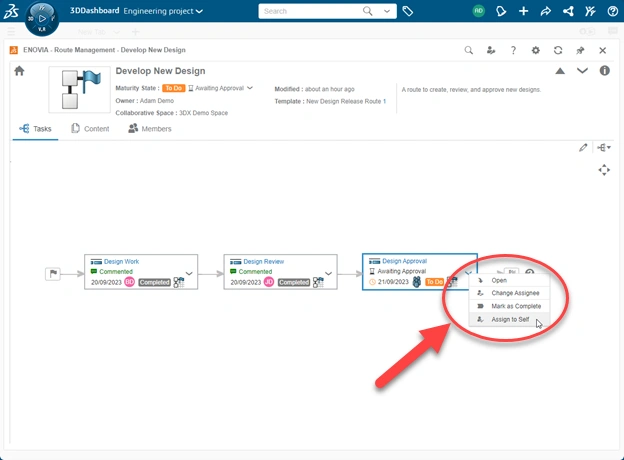
Task: Click the Completed badge on Design Review
Action: (294, 282)
